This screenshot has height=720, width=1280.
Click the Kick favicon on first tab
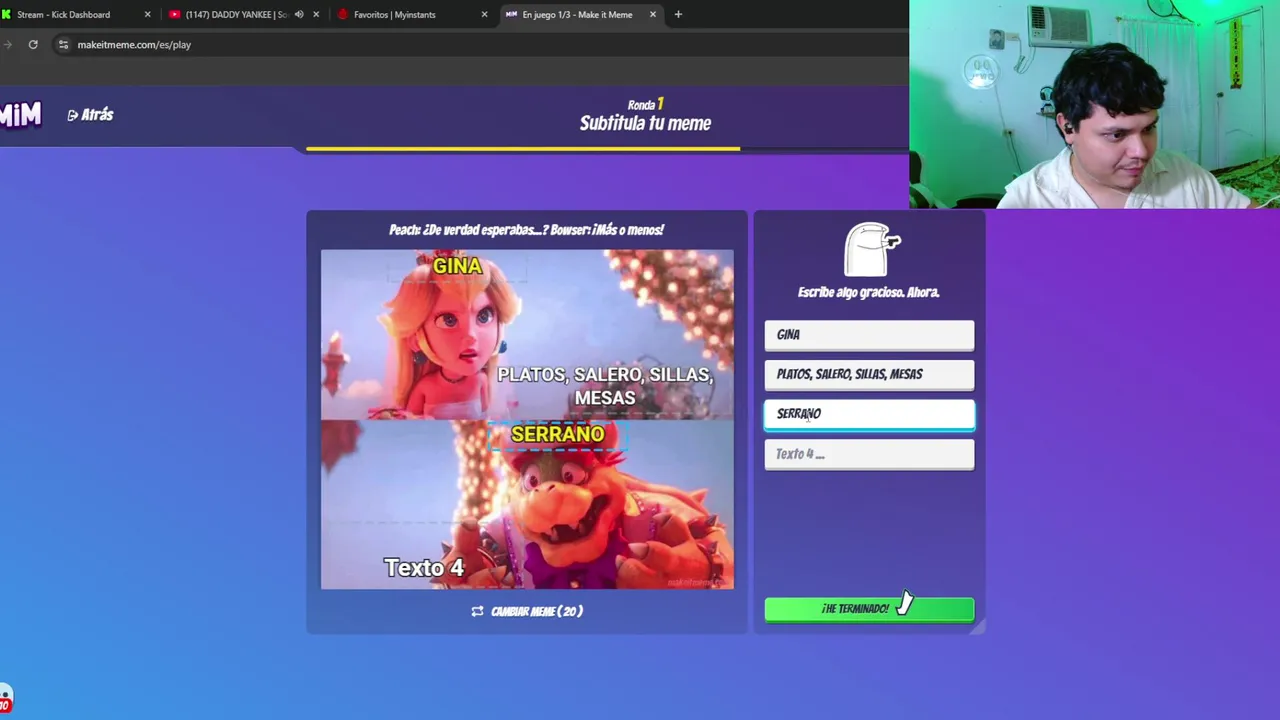(x=6, y=14)
